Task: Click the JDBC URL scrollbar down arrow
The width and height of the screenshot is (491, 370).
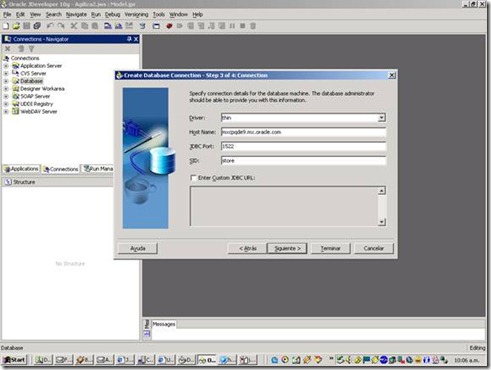Action: (382, 222)
